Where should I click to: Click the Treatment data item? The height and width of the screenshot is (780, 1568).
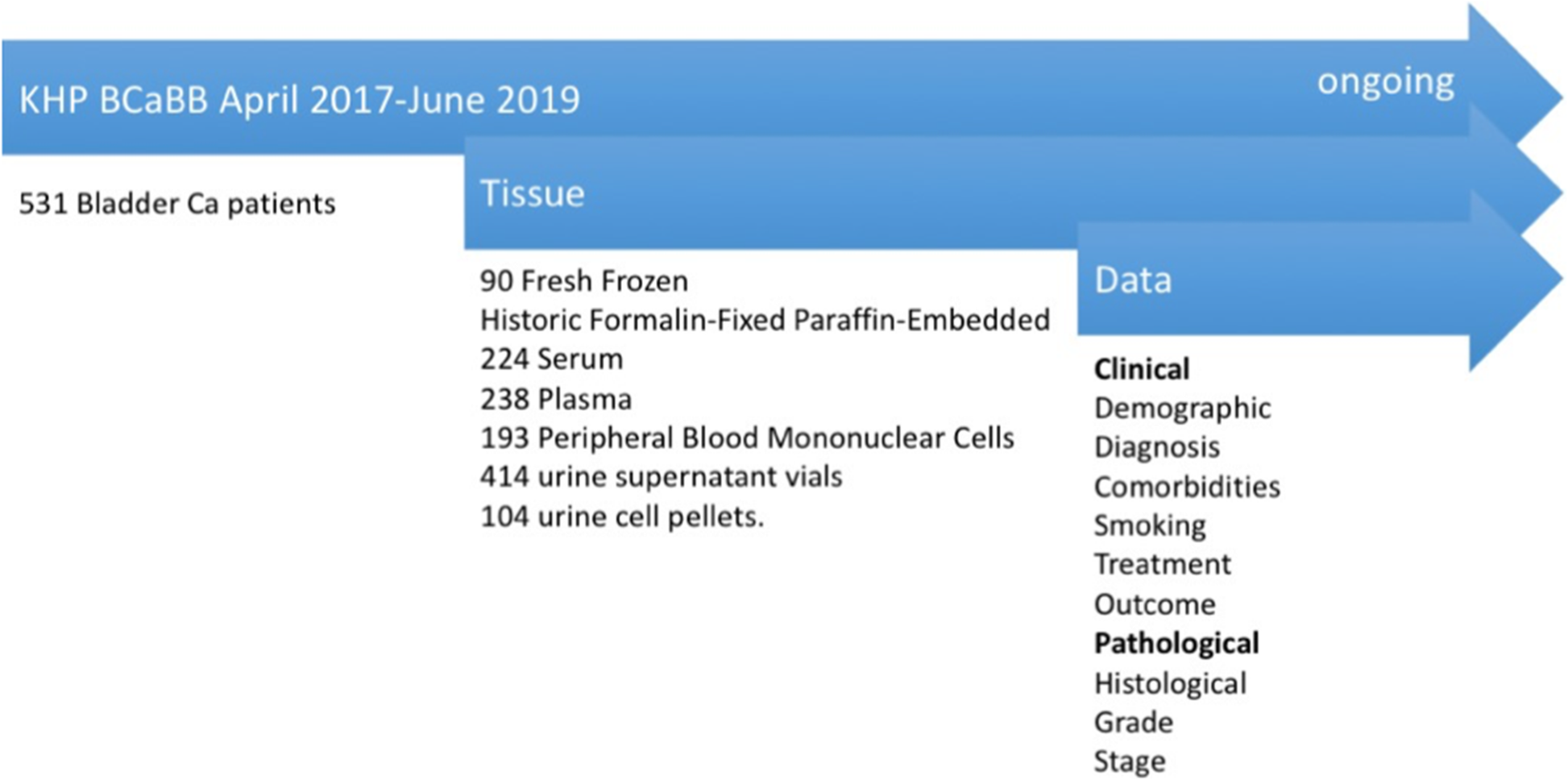1162,564
